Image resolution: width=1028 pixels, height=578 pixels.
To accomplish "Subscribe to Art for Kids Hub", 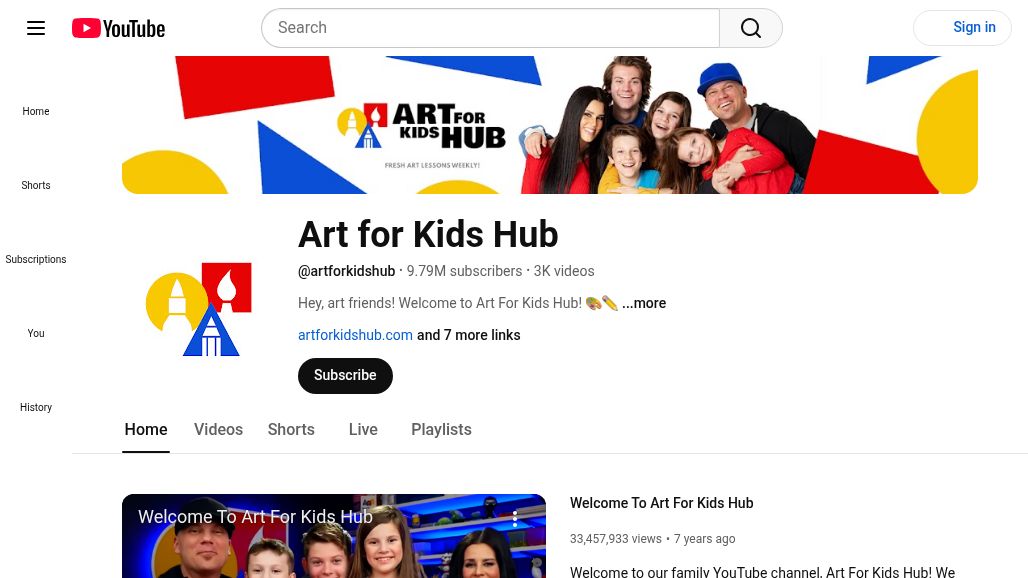I will [x=346, y=376].
